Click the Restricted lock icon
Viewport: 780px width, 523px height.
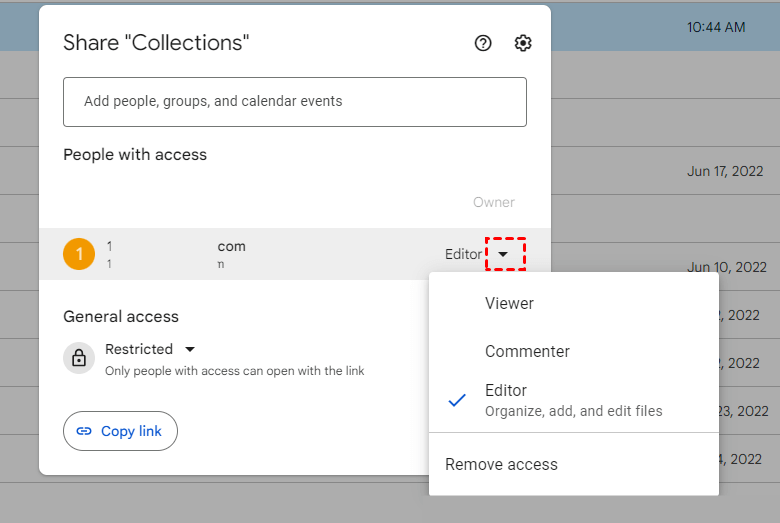(x=79, y=358)
